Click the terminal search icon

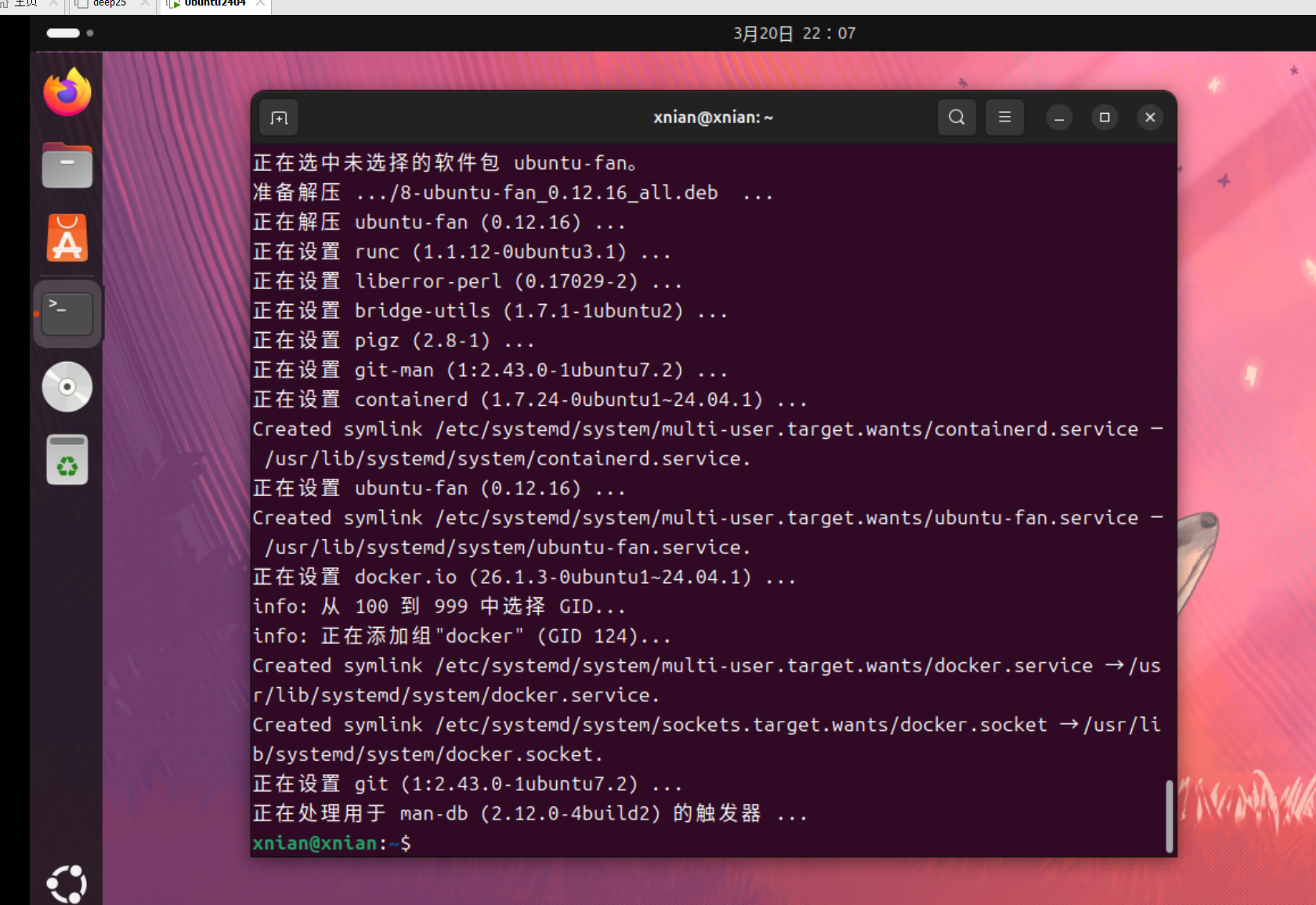(x=956, y=118)
